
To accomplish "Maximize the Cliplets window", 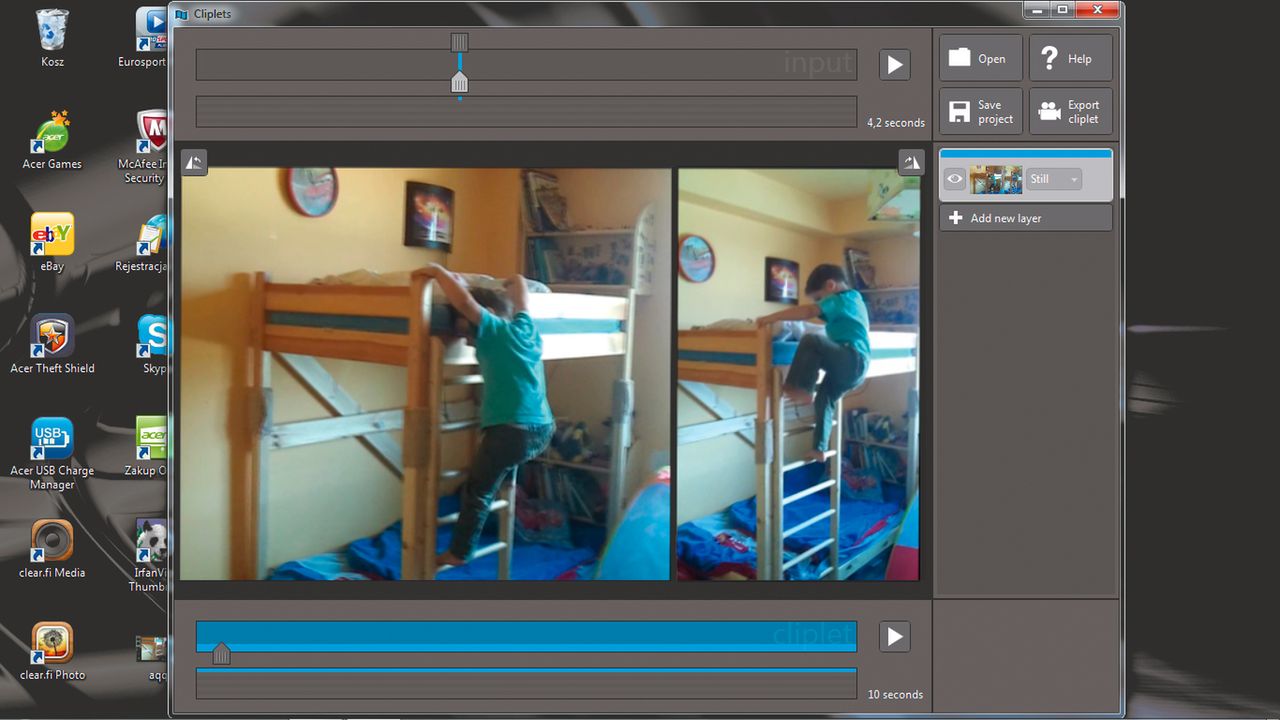I will (x=1062, y=9).
